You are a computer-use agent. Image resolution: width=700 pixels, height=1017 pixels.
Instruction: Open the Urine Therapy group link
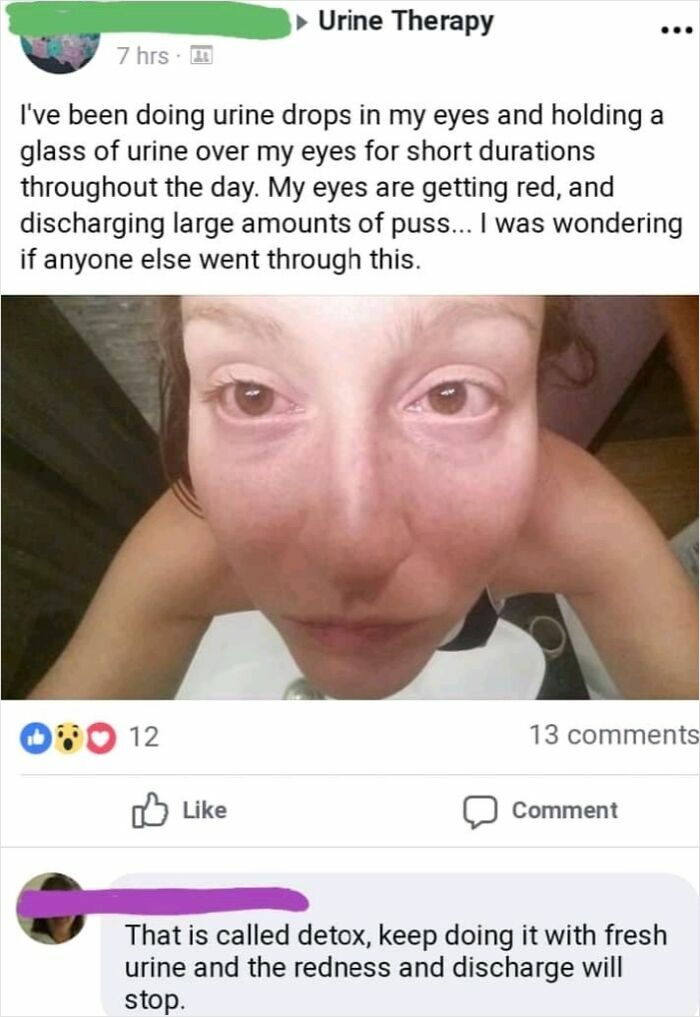tap(405, 21)
